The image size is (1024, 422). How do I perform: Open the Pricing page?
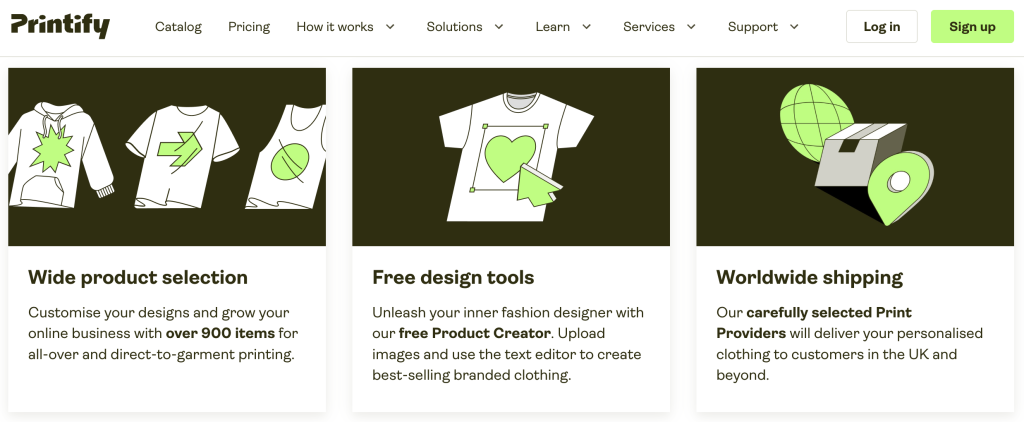pos(249,27)
